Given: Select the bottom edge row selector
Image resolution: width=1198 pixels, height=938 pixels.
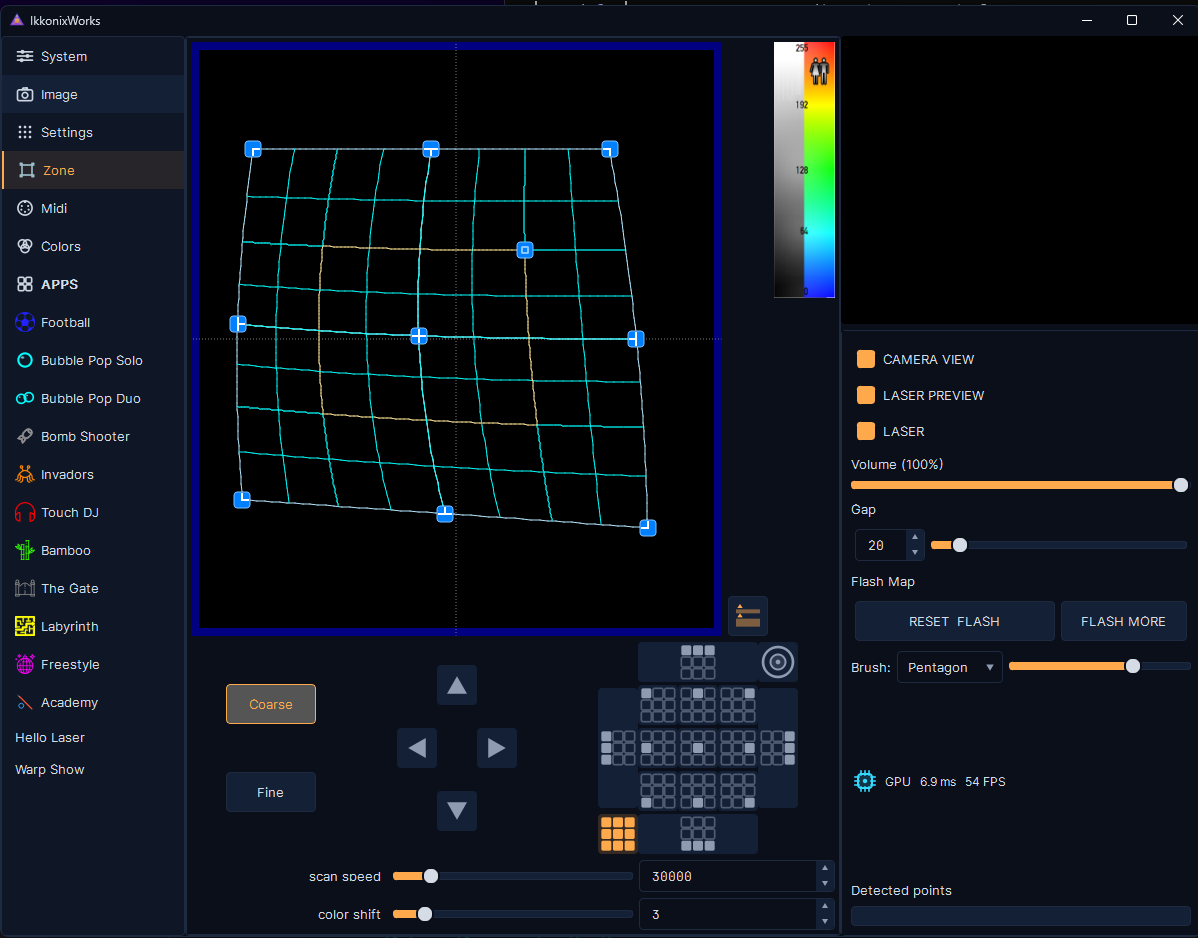Looking at the screenshot, I should click(x=698, y=833).
